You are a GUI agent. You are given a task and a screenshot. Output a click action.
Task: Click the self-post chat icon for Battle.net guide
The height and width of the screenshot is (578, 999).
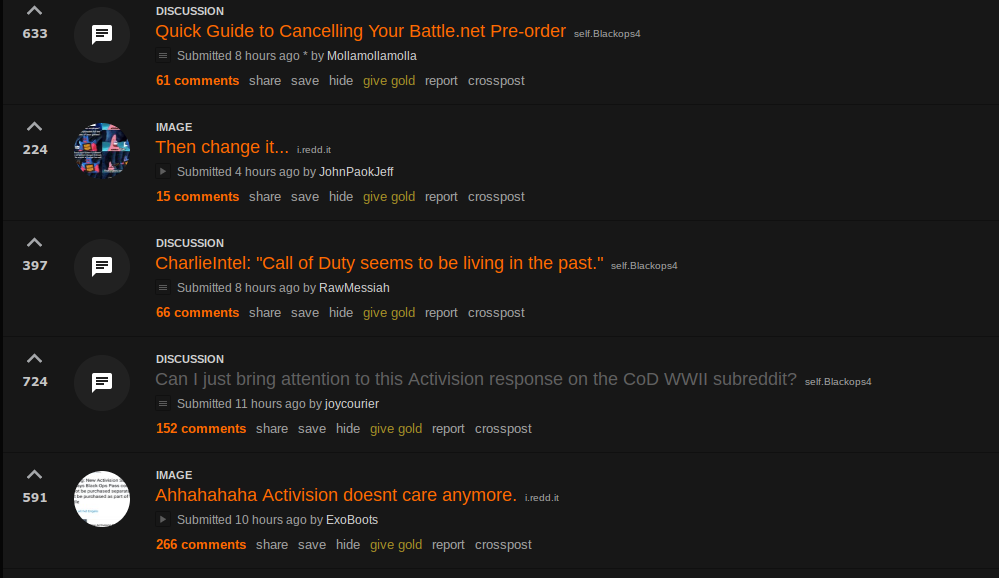(102, 35)
